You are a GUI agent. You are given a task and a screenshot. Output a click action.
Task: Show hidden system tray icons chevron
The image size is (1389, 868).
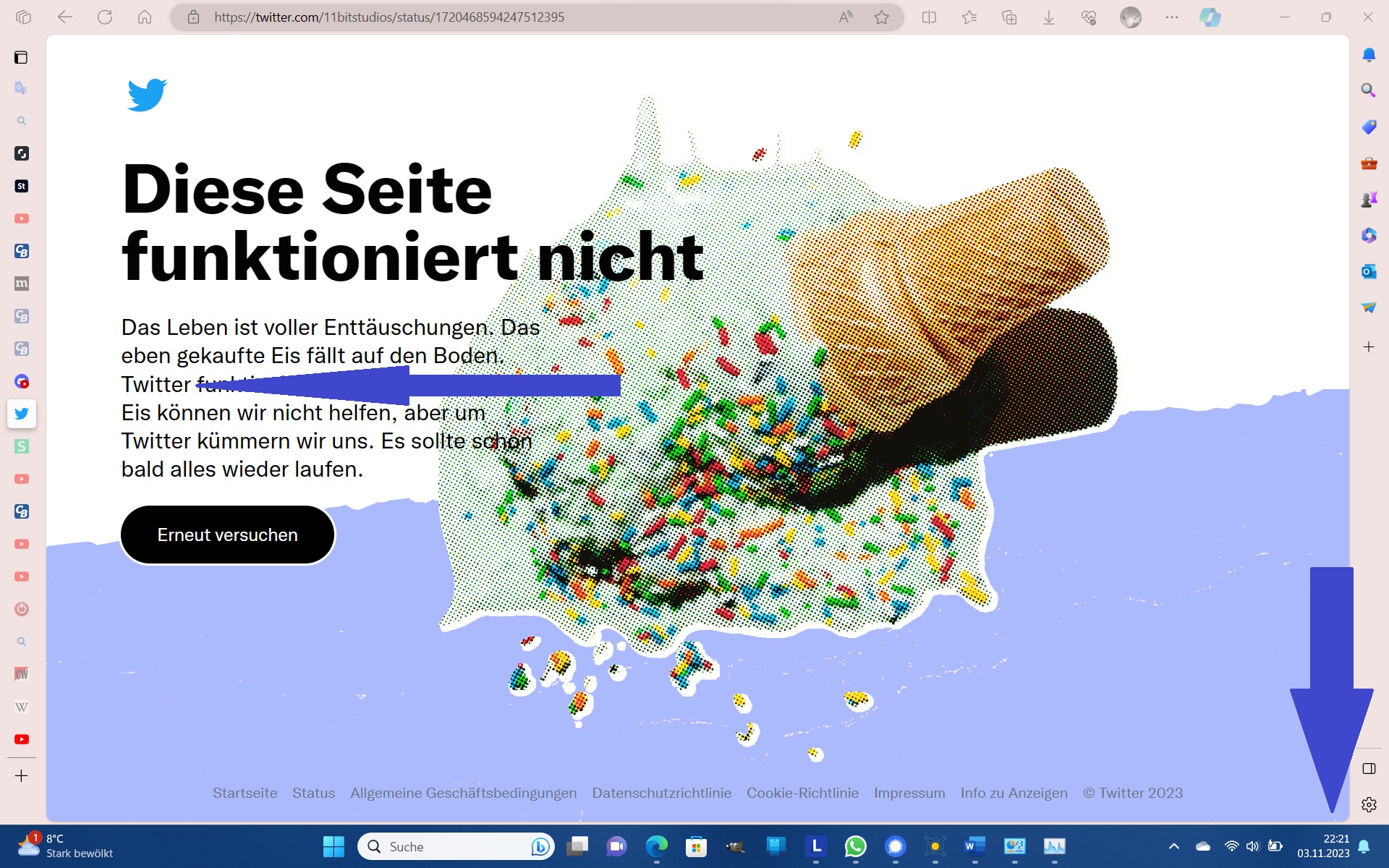1173,846
